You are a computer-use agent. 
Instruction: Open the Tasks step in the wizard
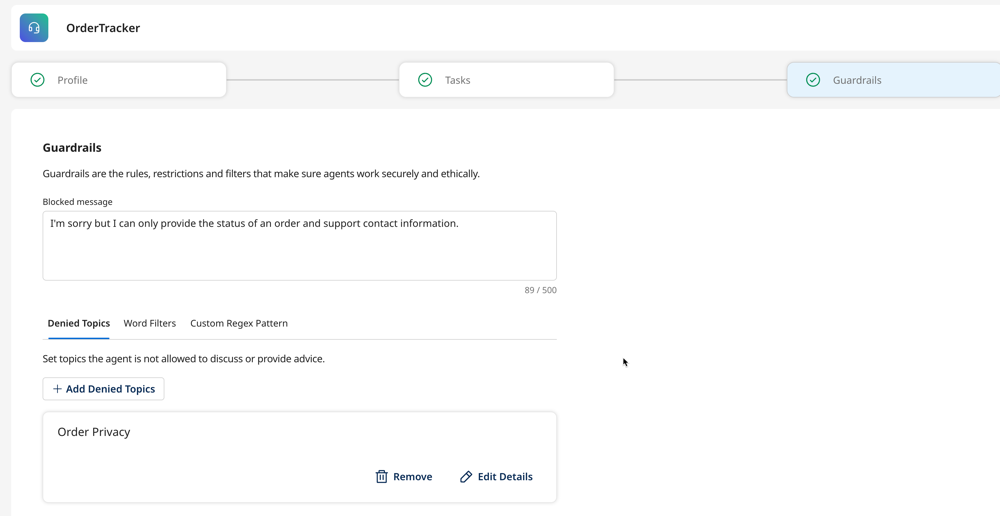506,80
